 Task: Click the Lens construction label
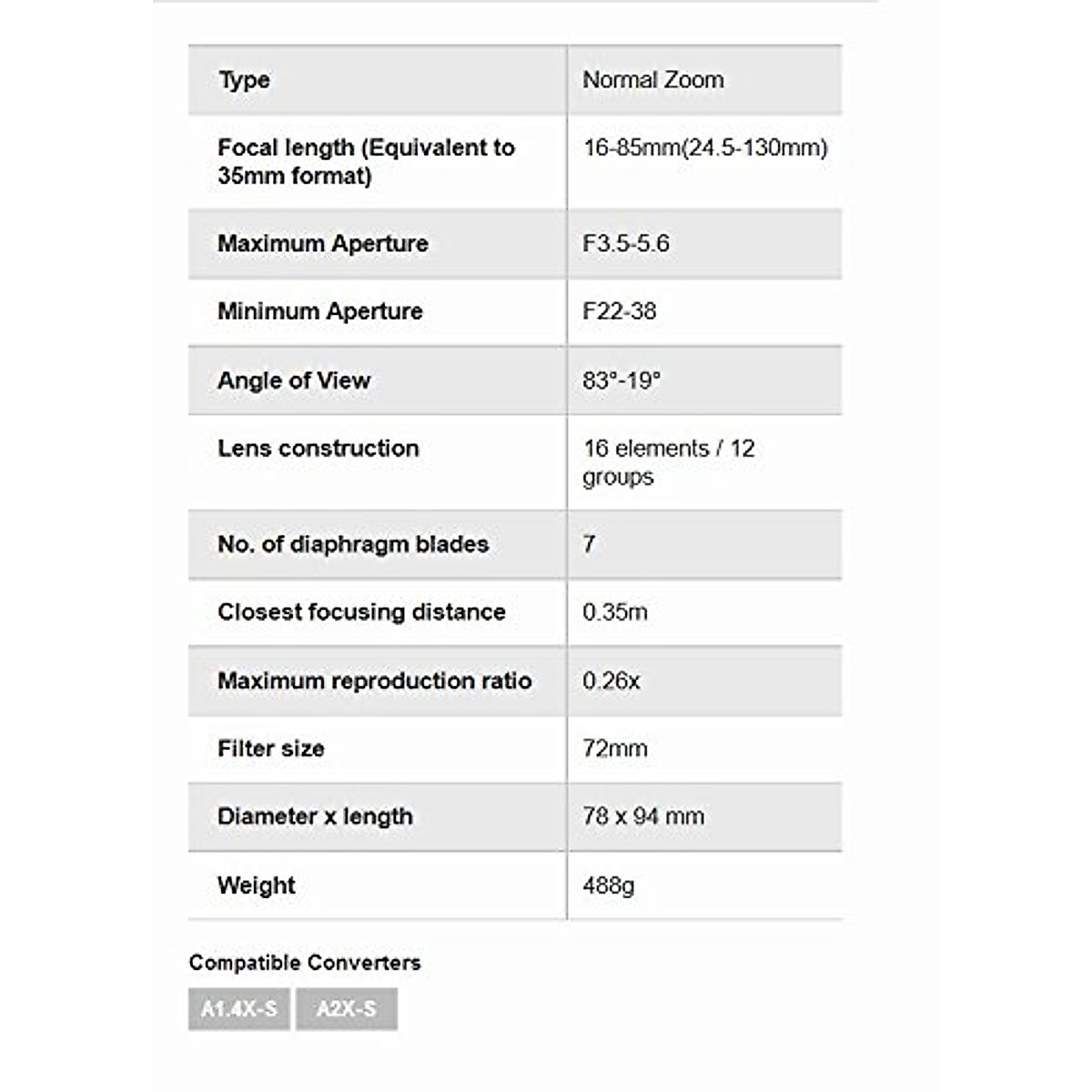pyautogui.click(x=318, y=449)
